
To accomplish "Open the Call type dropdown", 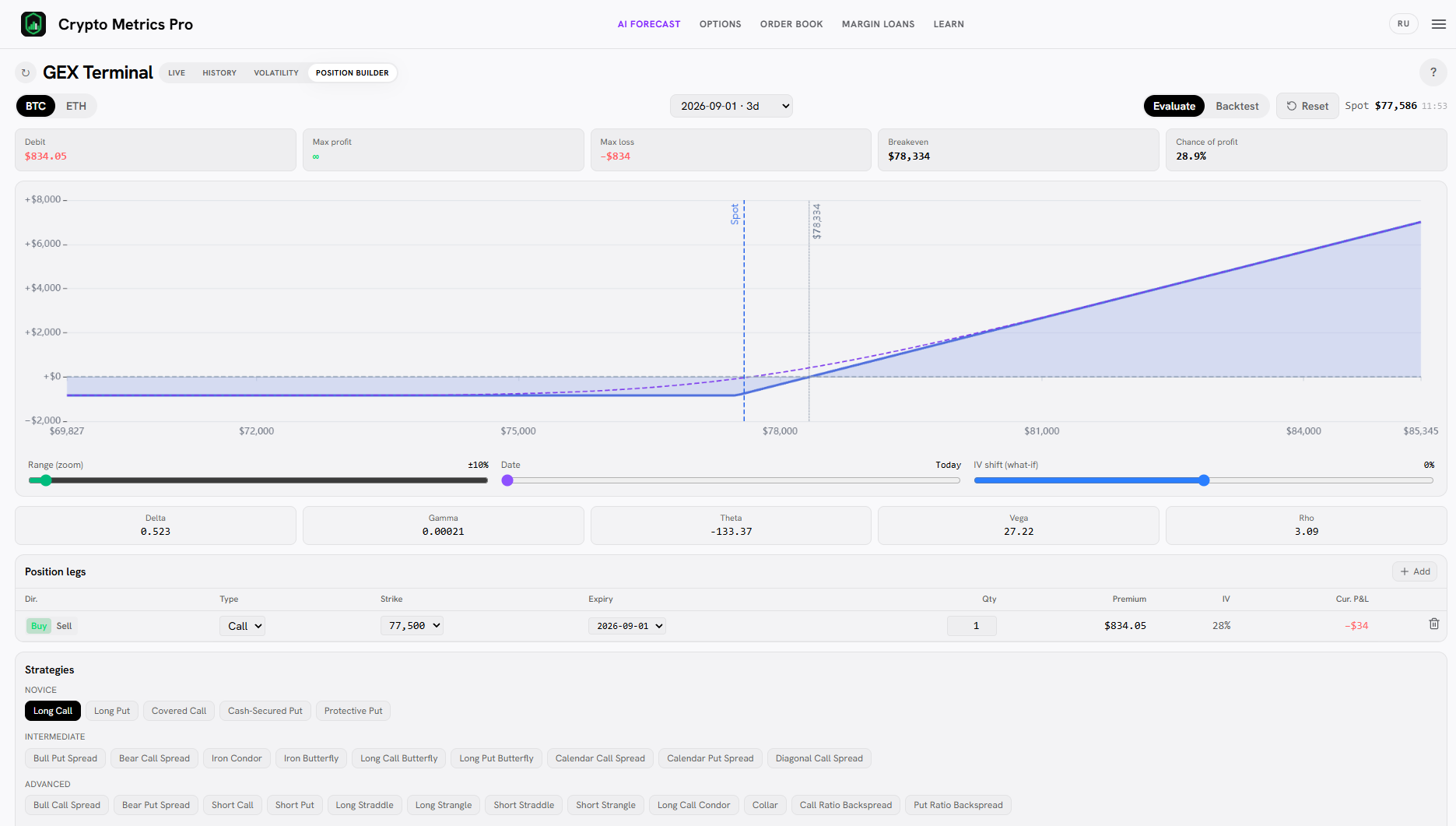I will point(242,626).
